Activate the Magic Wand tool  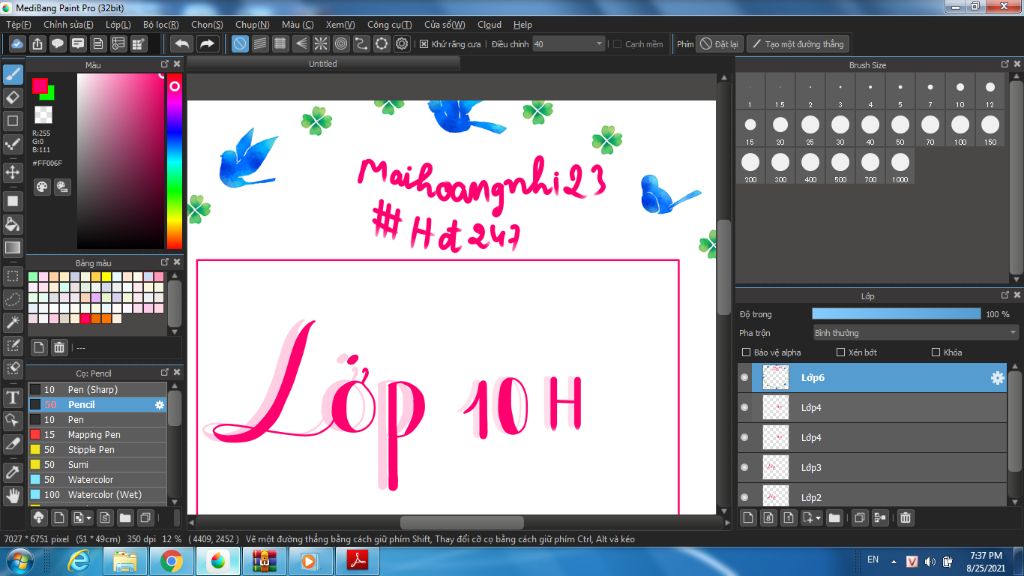pos(12,322)
